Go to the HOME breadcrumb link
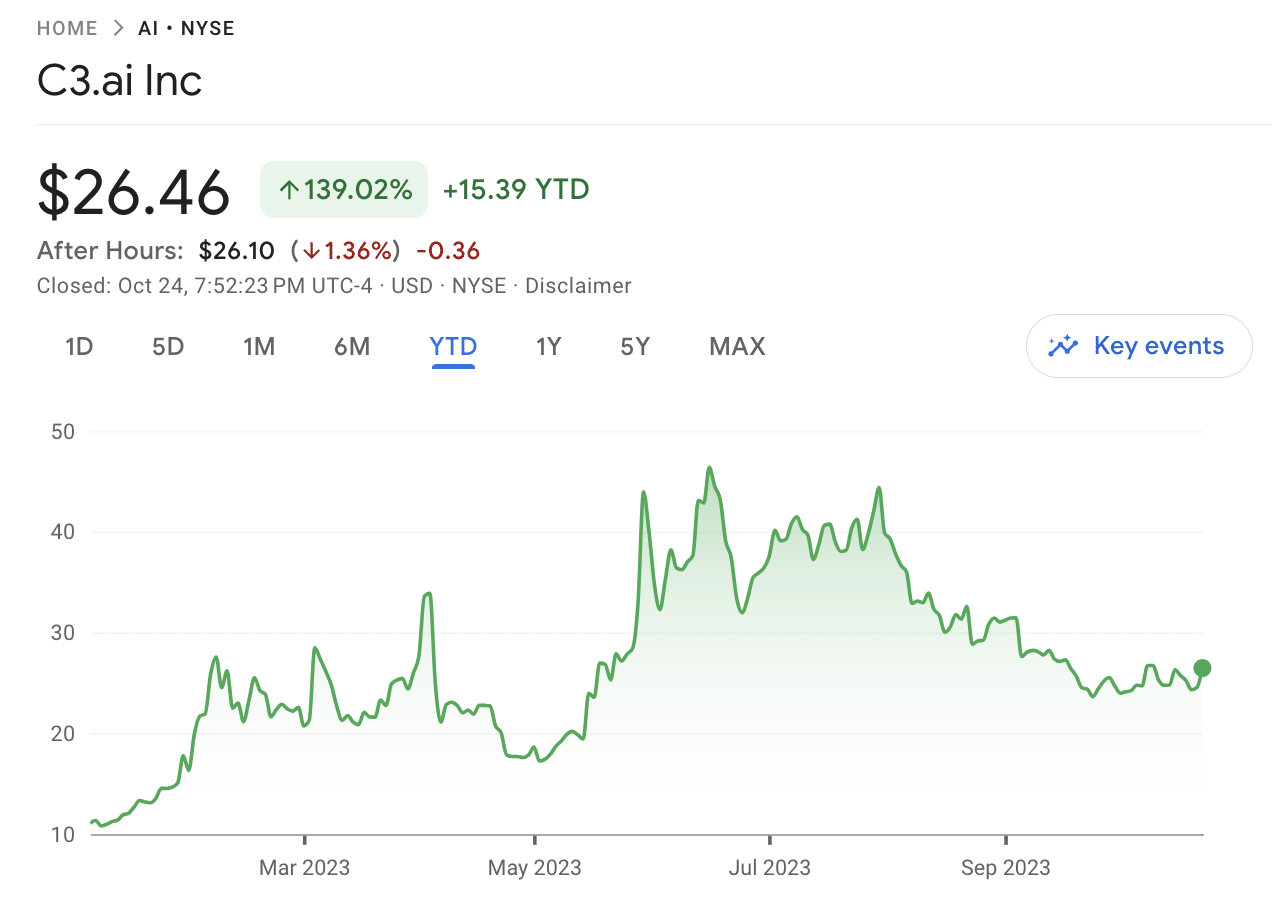The height and width of the screenshot is (918, 1272). (67, 28)
